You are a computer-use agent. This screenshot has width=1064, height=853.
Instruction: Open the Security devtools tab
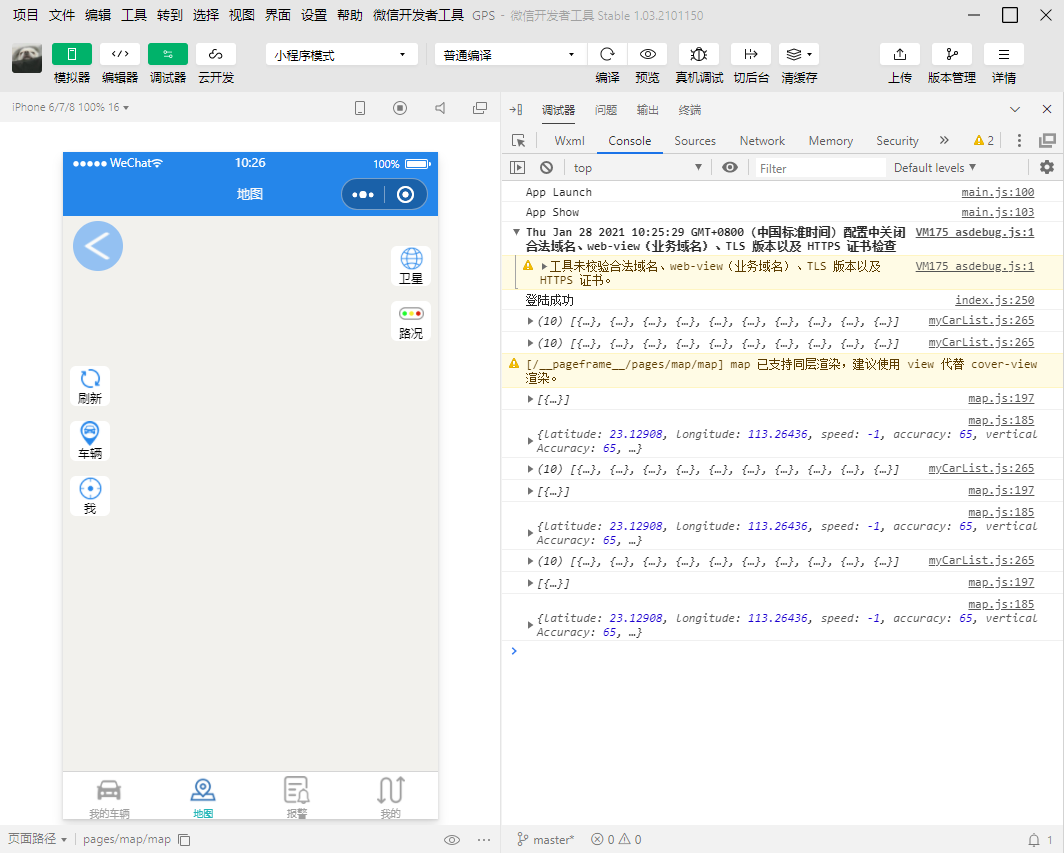(x=897, y=140)
